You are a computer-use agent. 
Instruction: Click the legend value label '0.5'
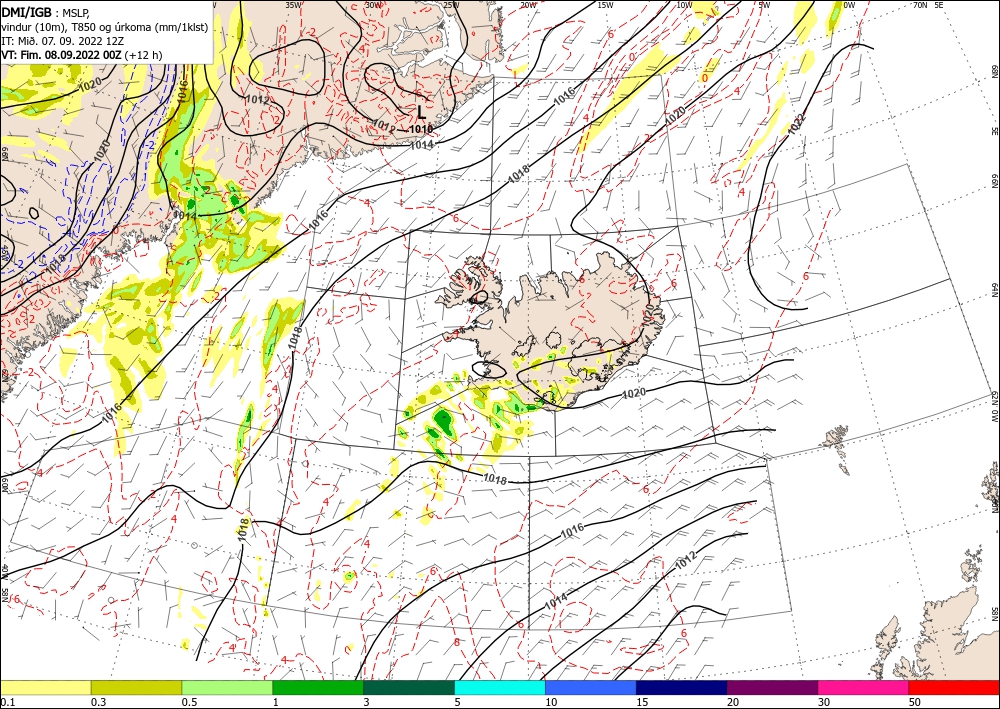[x=188, y=702]
